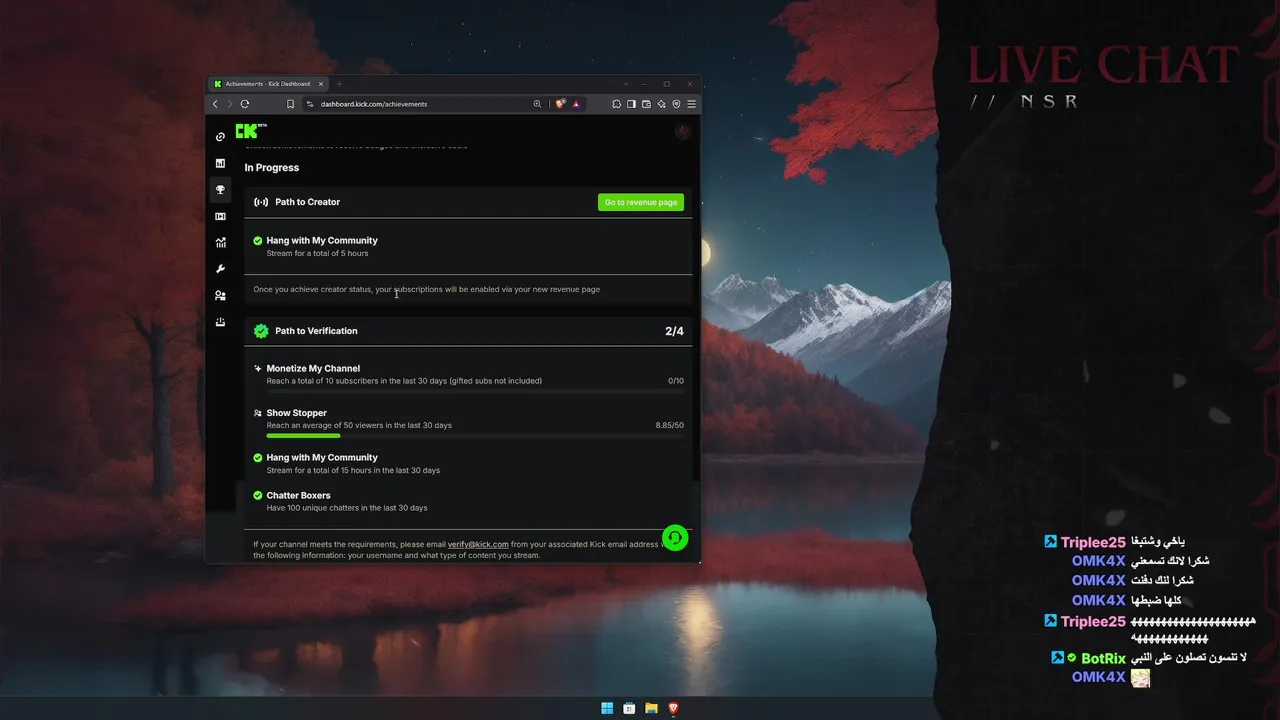Viewport: 1280px width, 720px height.
Task: Click Go to revenue page button
Action: 641,202
